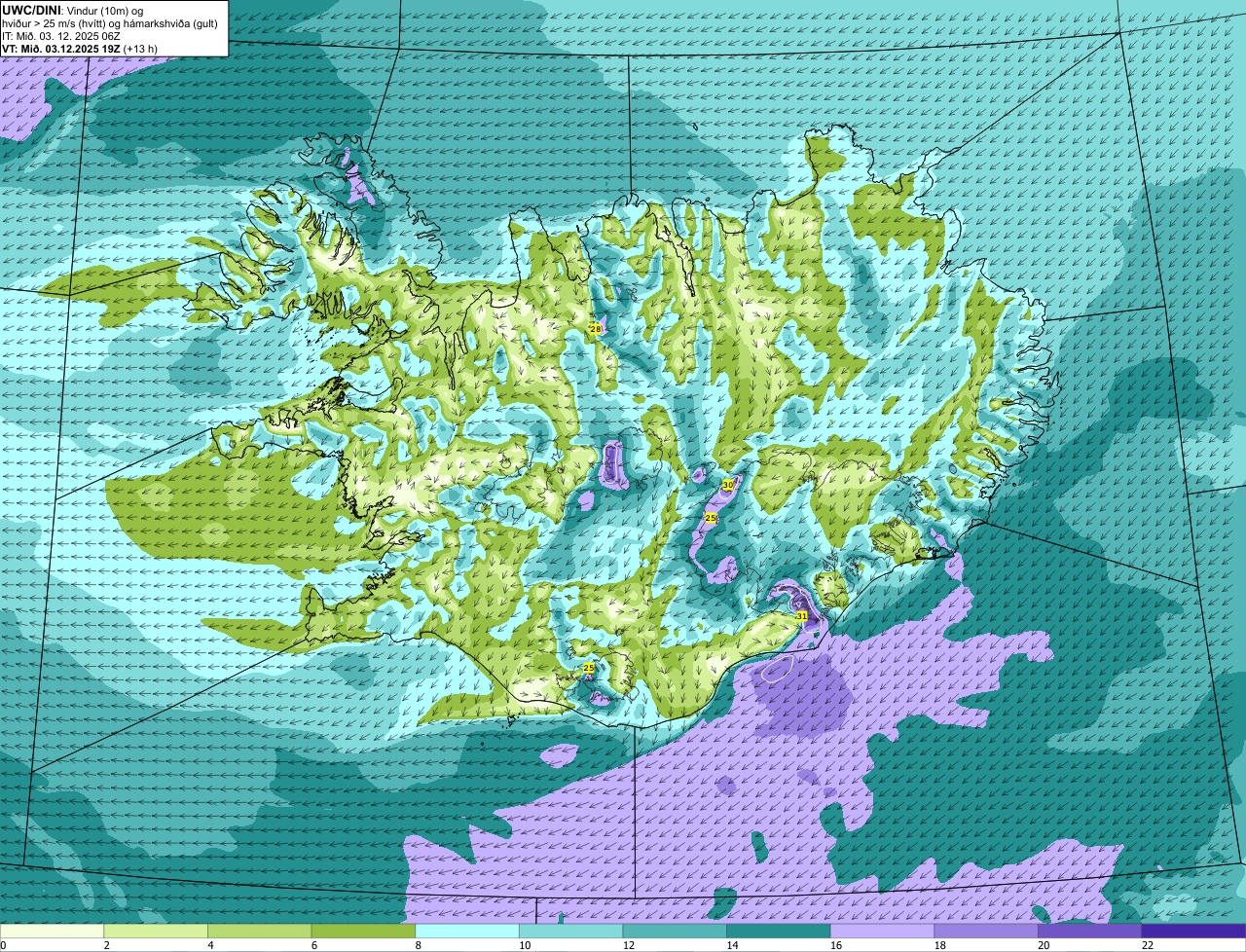
Task: Click the 0–2 m/s pale yellow legend swatch
Action: point(52,931)
